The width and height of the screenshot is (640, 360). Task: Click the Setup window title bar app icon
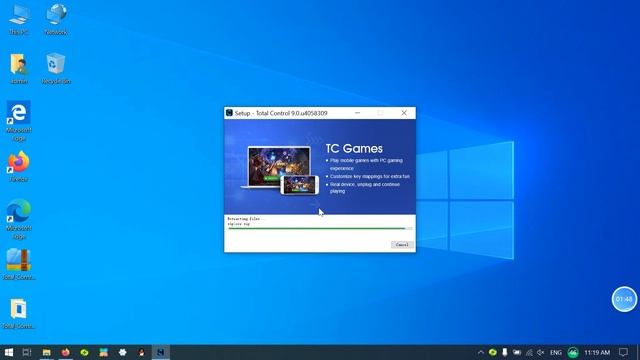click(229, 113)
